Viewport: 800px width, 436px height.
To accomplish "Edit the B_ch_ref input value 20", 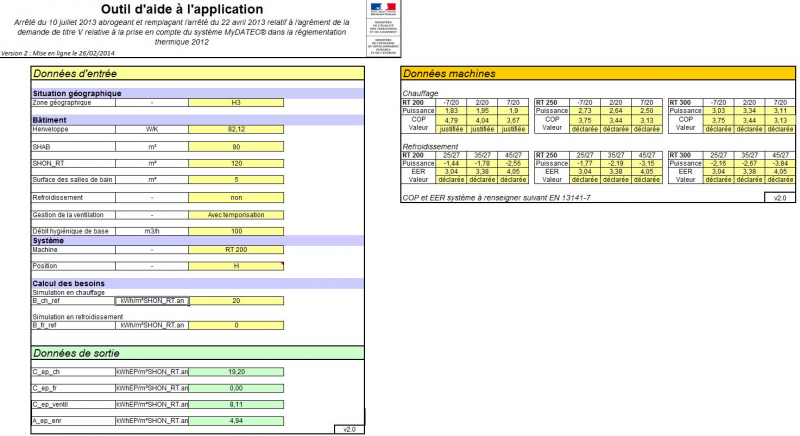I will 236,301.
